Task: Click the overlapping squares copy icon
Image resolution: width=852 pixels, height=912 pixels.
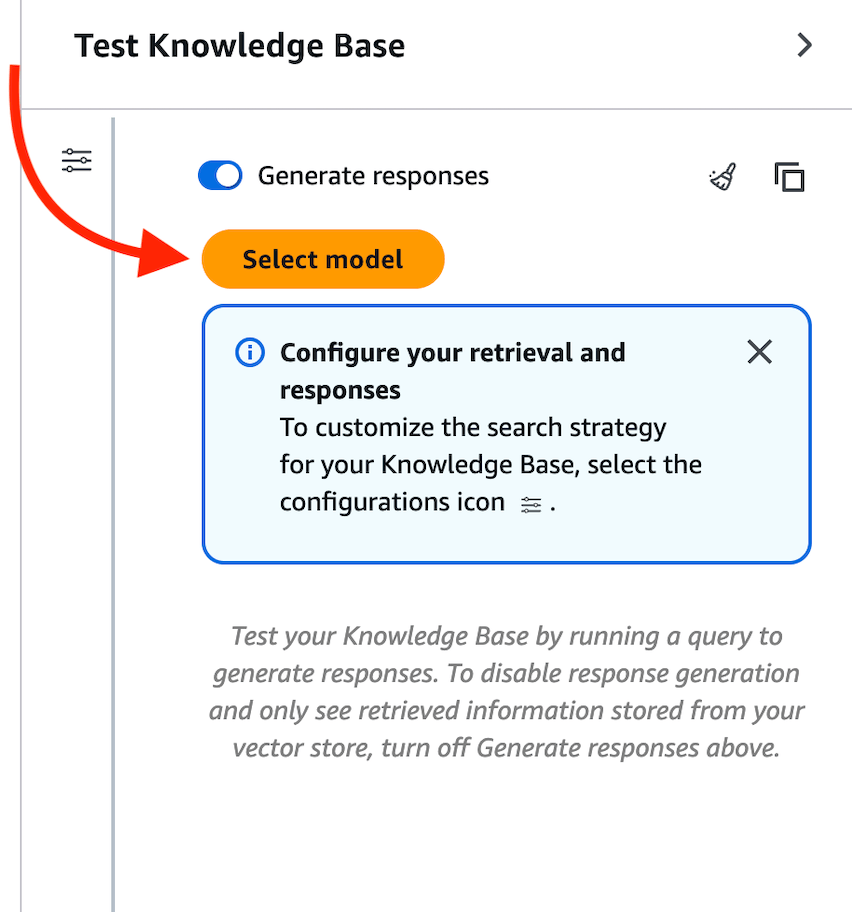Action: click(789, 177)
